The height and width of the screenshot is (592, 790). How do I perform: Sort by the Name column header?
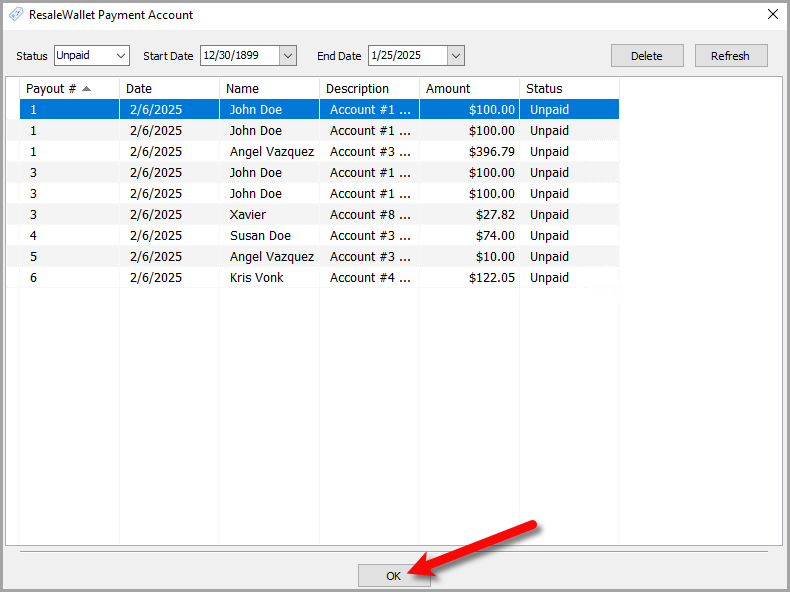pyautogui.click(x=270, y=89)
